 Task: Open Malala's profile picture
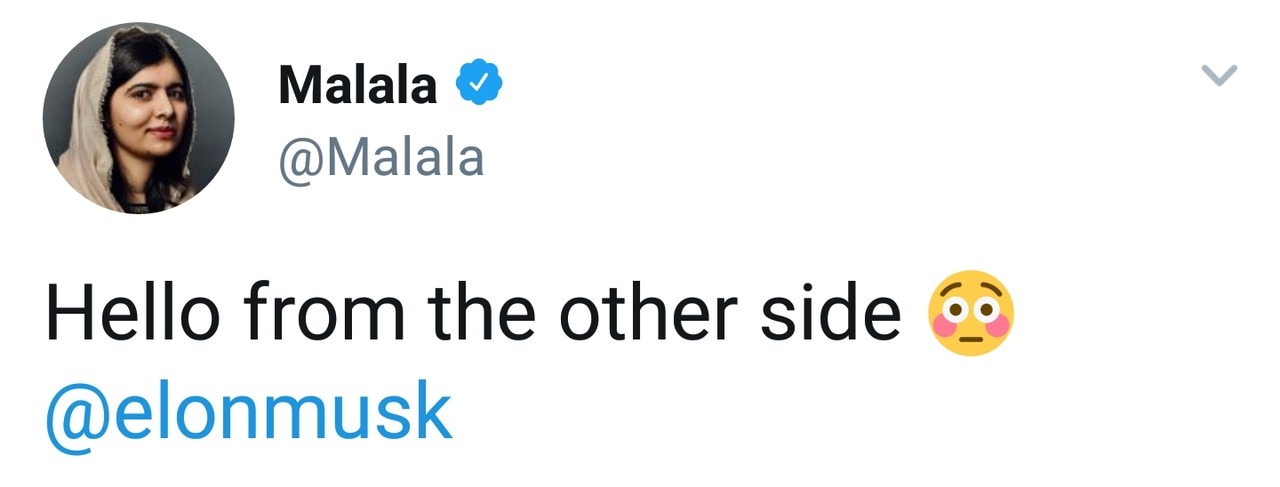click(138, 117)
